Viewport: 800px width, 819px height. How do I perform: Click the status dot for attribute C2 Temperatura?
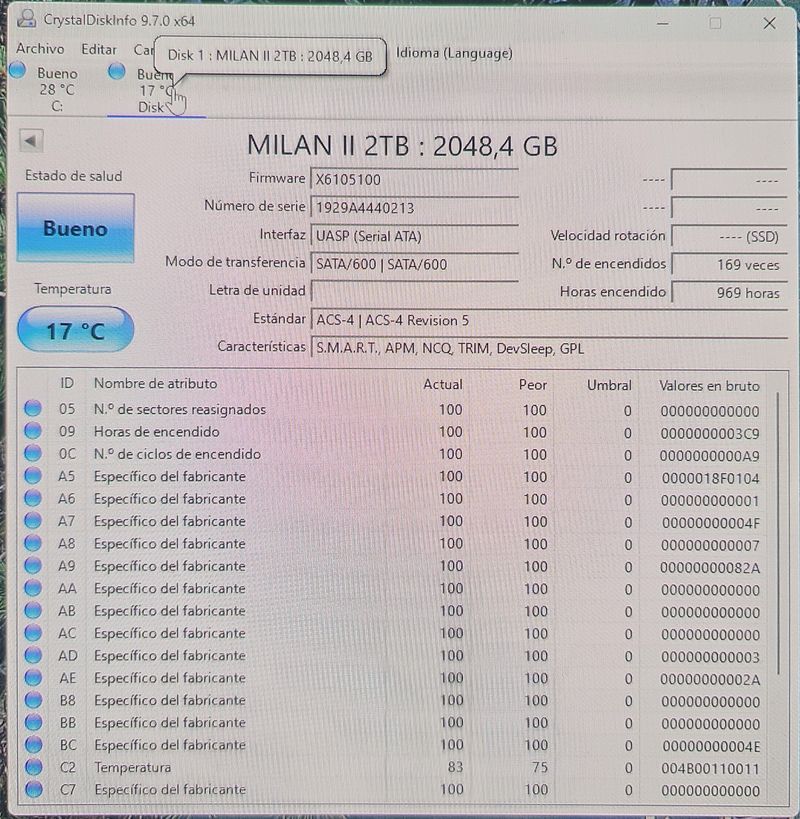[33, 767]
